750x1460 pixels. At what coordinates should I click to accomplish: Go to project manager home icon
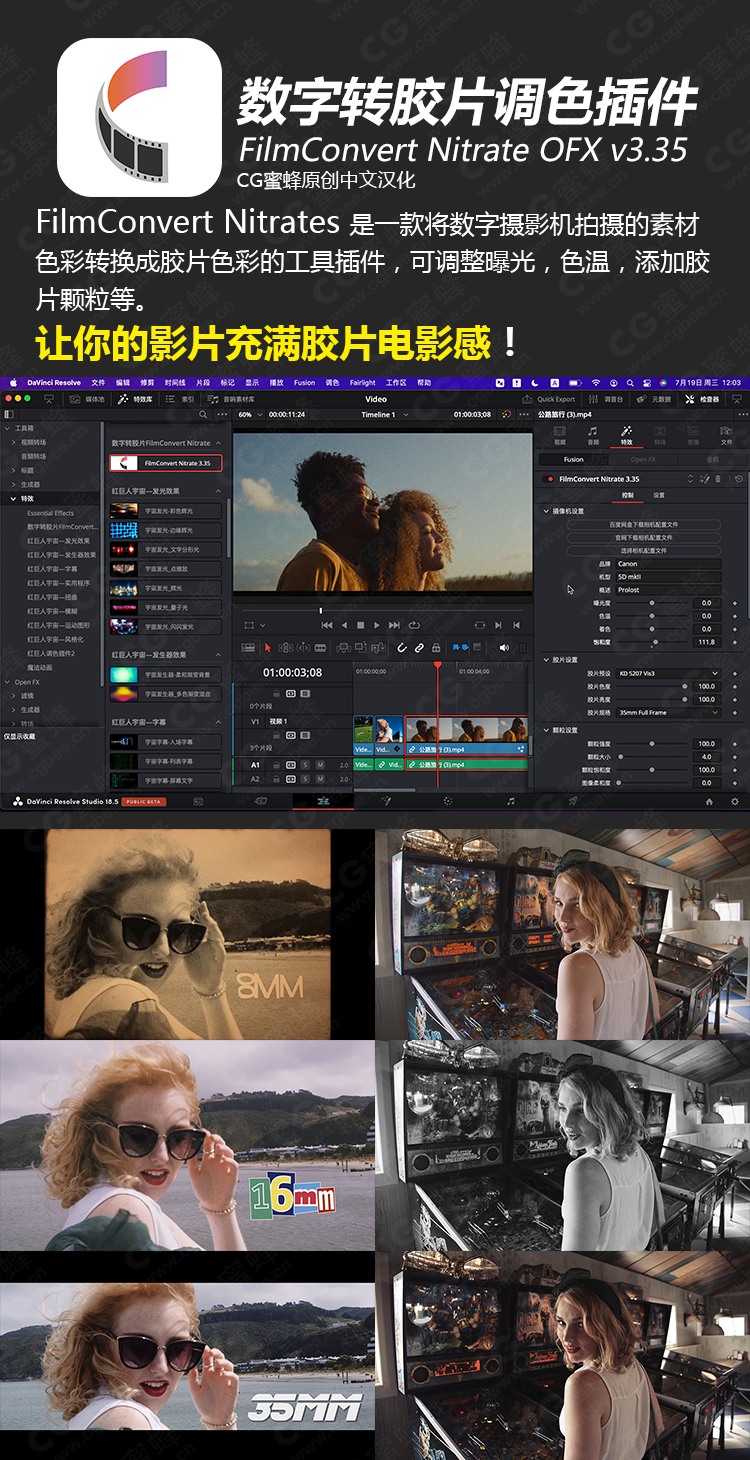[x=709, y=801]
